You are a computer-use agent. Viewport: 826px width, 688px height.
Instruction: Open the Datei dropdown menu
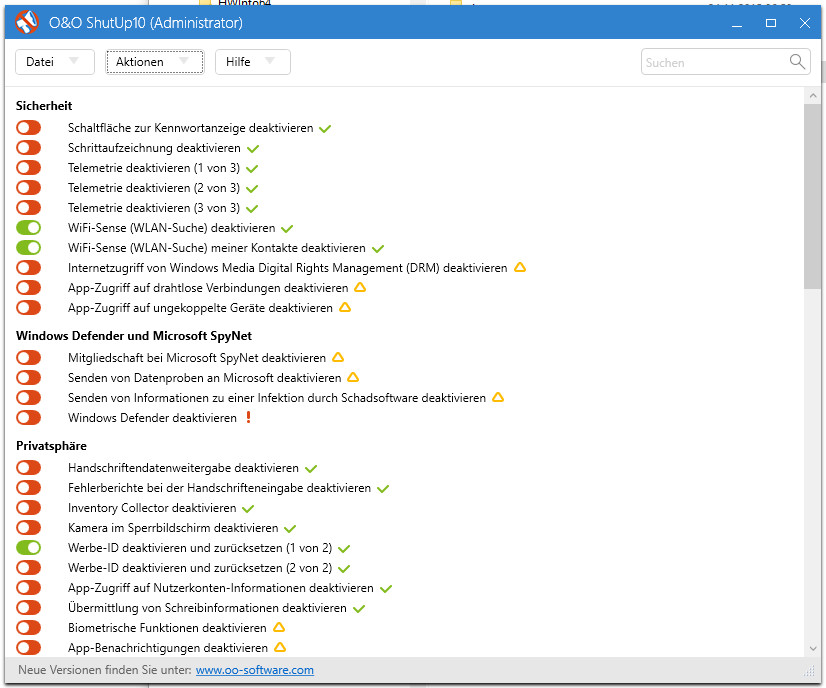click(55, 62)
